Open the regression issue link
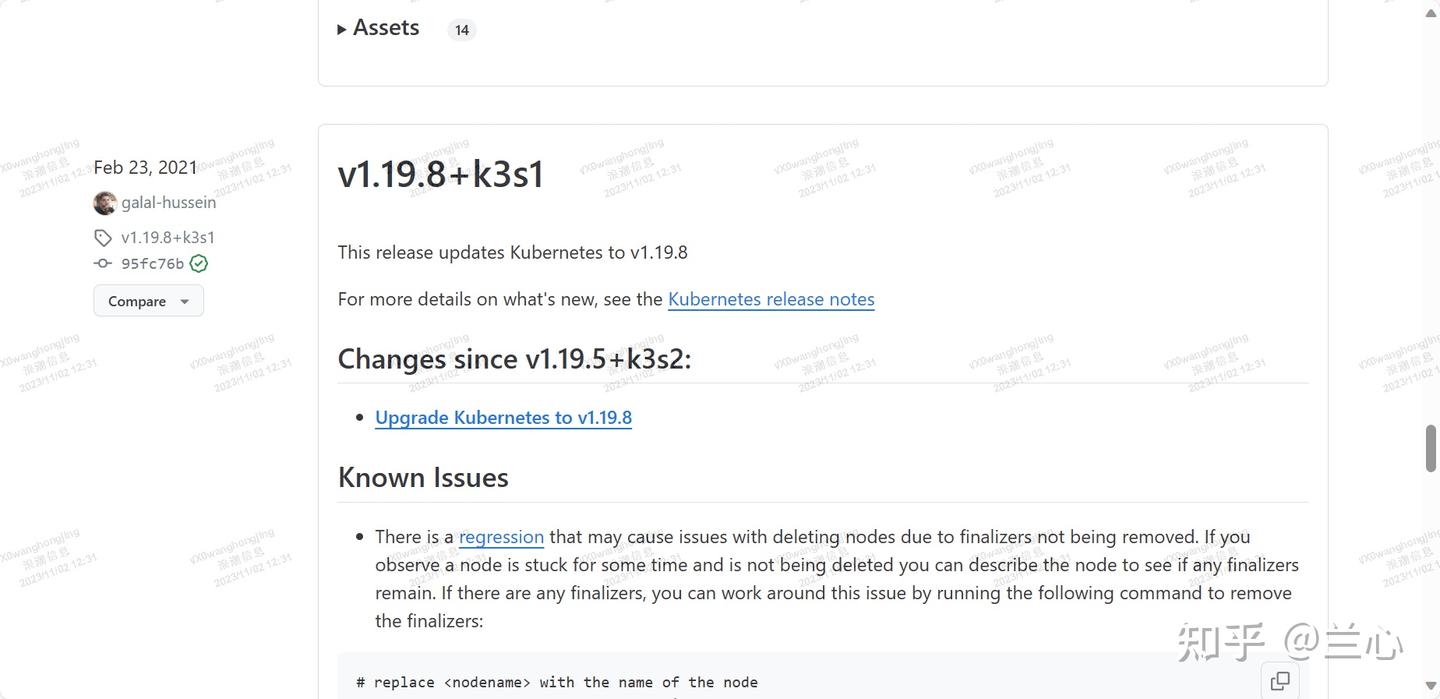1440x699 pixels. point(501,536)
